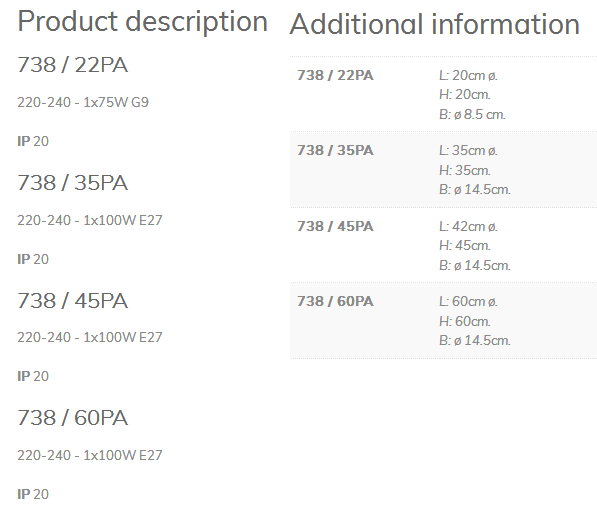Select the 738 / 45PA product heading
Image resolution: width=597 pixels, height=510 pixels.
pyautogui.click(x=72, y=301)
